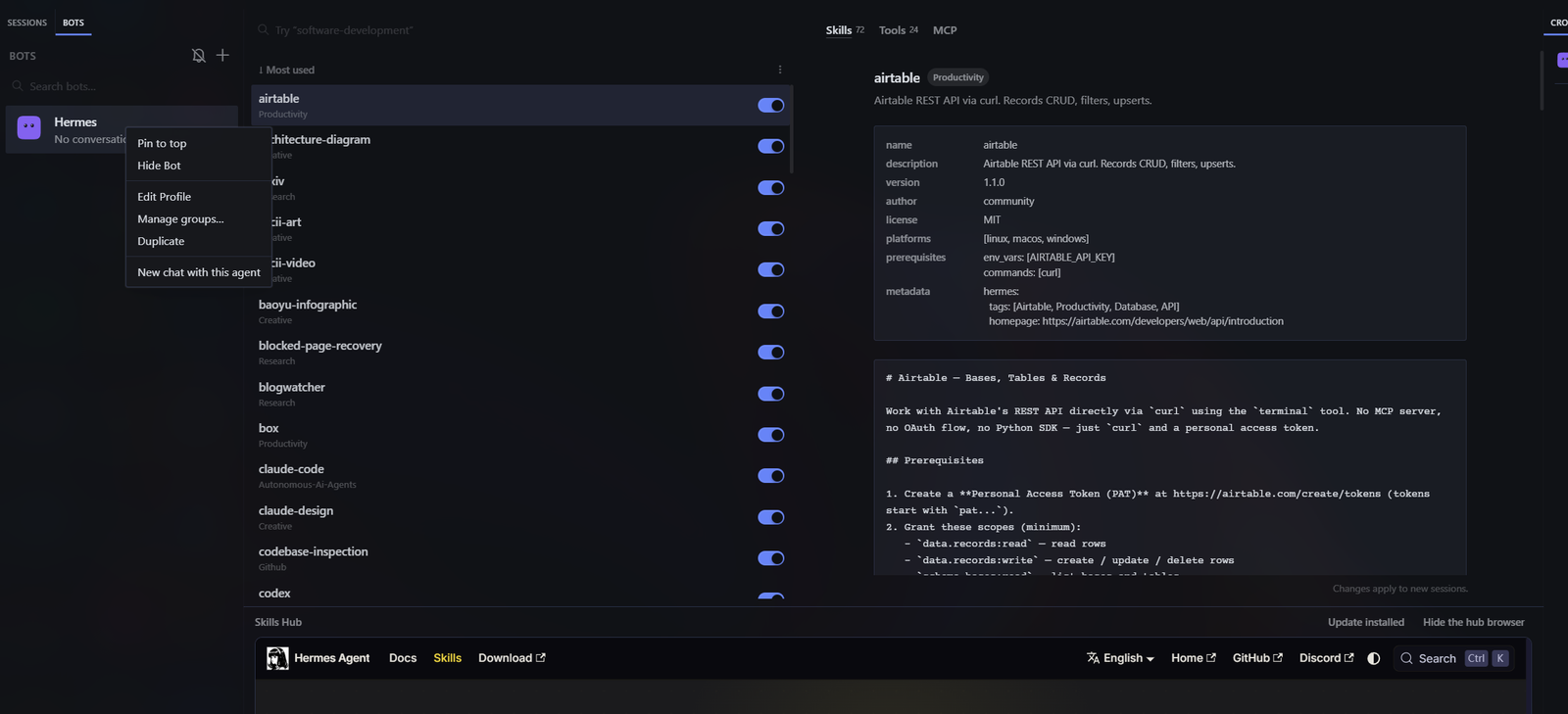Toggle the ascii-video skill switch
1568x714 pixels.
point(771,269)
